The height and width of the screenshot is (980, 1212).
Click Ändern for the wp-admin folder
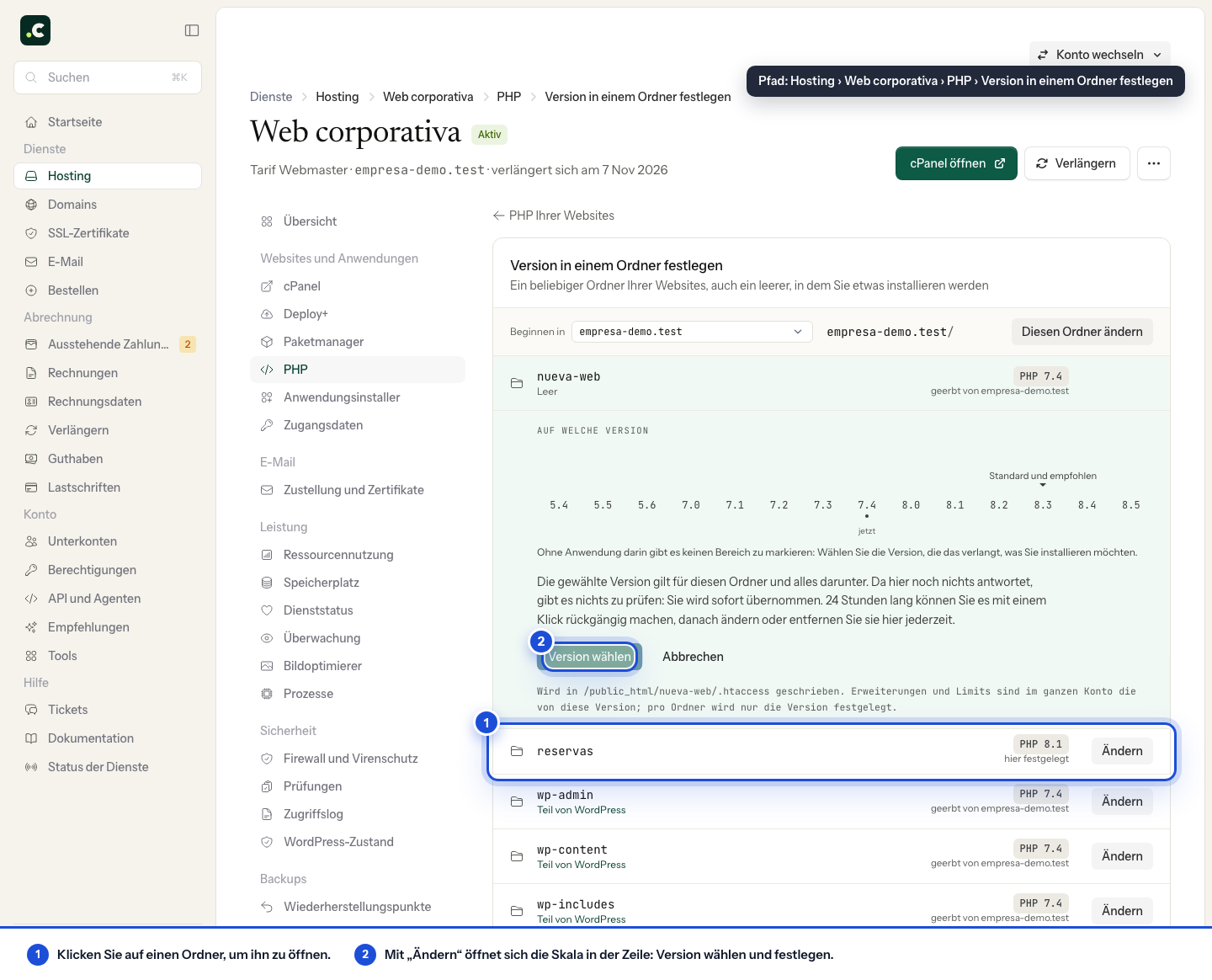tap(1122, 802)
